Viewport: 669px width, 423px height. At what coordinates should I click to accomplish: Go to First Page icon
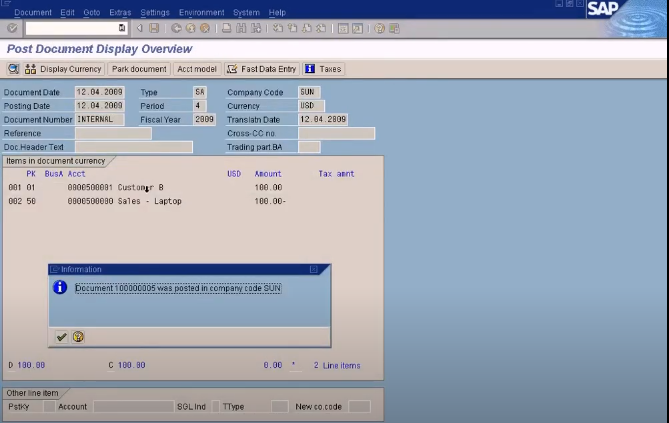click(278, 28)
